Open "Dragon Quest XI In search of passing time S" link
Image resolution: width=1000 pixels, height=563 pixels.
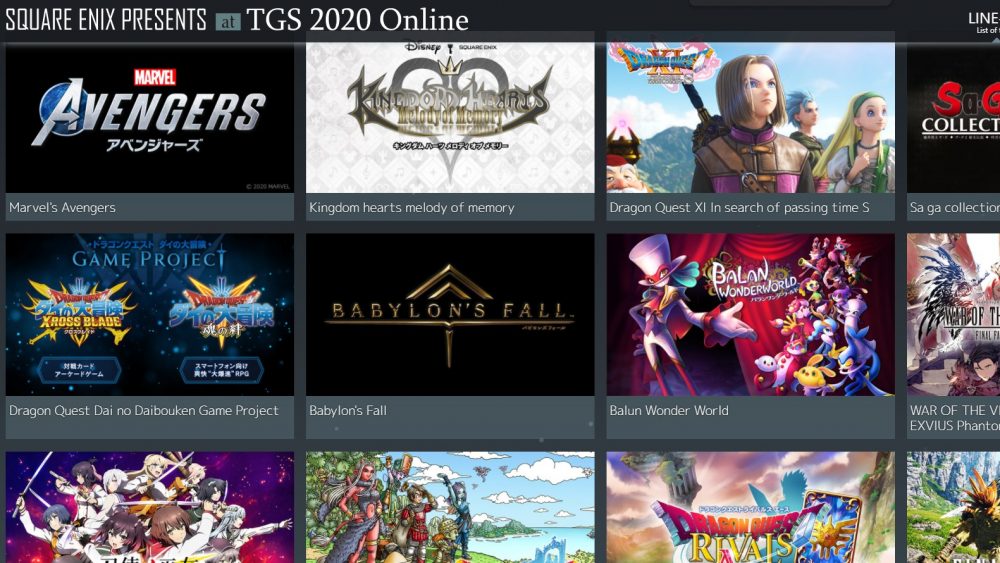[739, 207]
